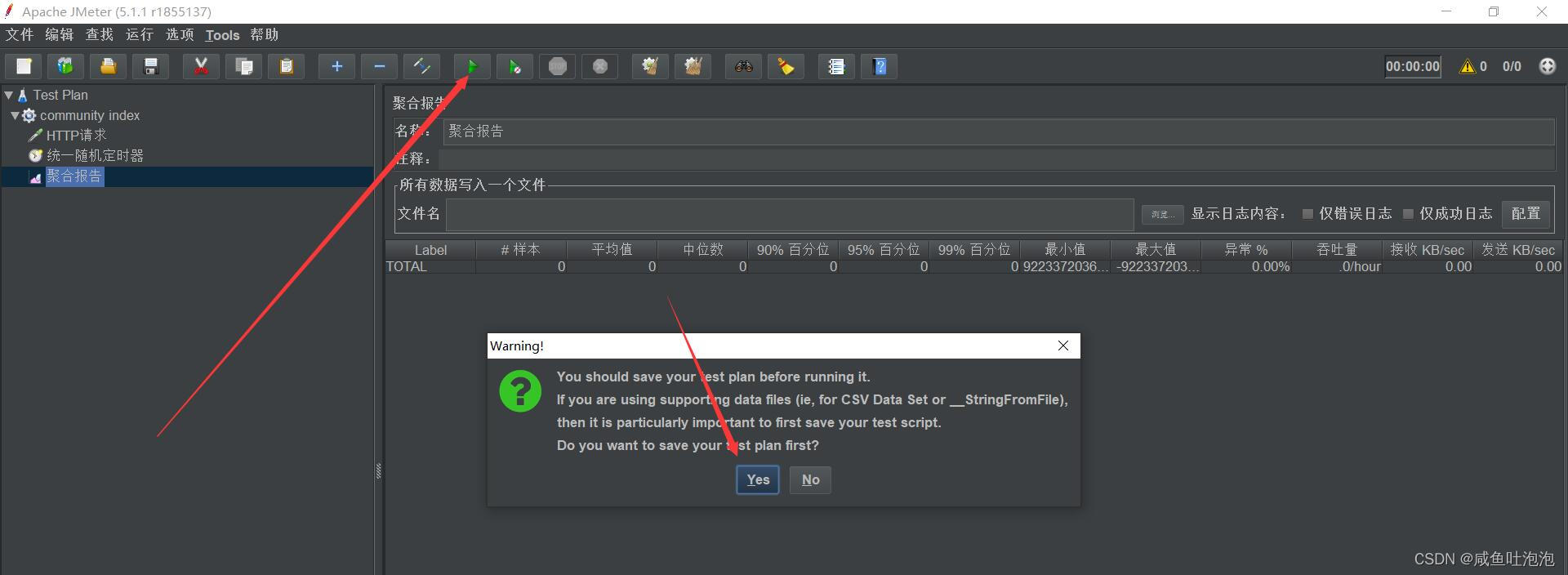Collapse the Test Plan tree node

[x=8, y=95]
